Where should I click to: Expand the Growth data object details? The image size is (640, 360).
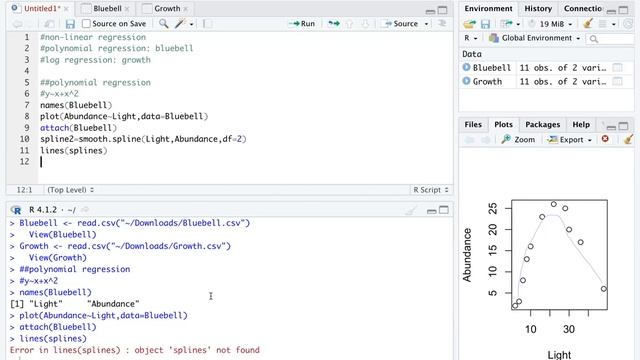click(467, 81)
